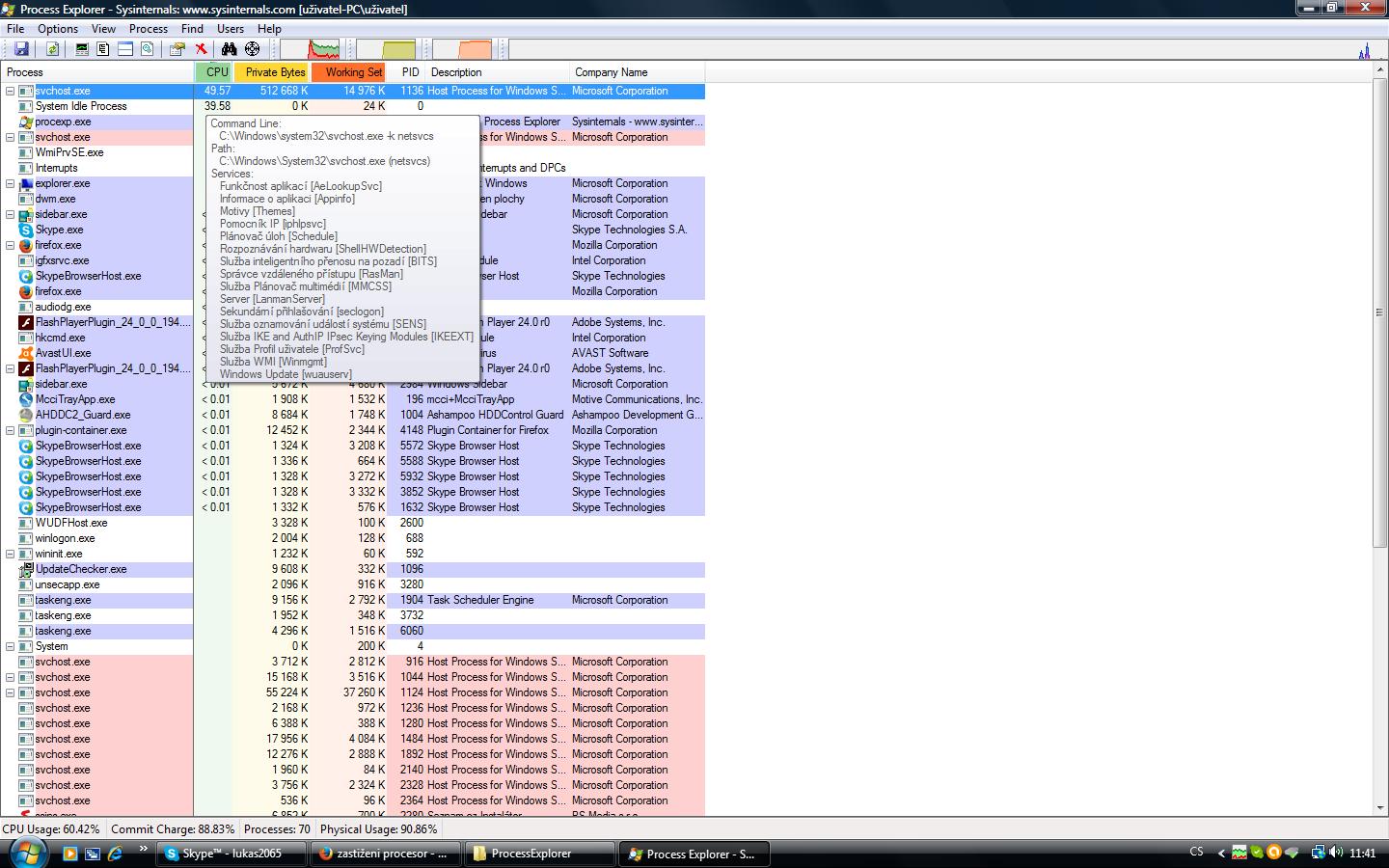Sort by the CPU column header
This screenshot has width=1389, height=868.
coord(214,72)
